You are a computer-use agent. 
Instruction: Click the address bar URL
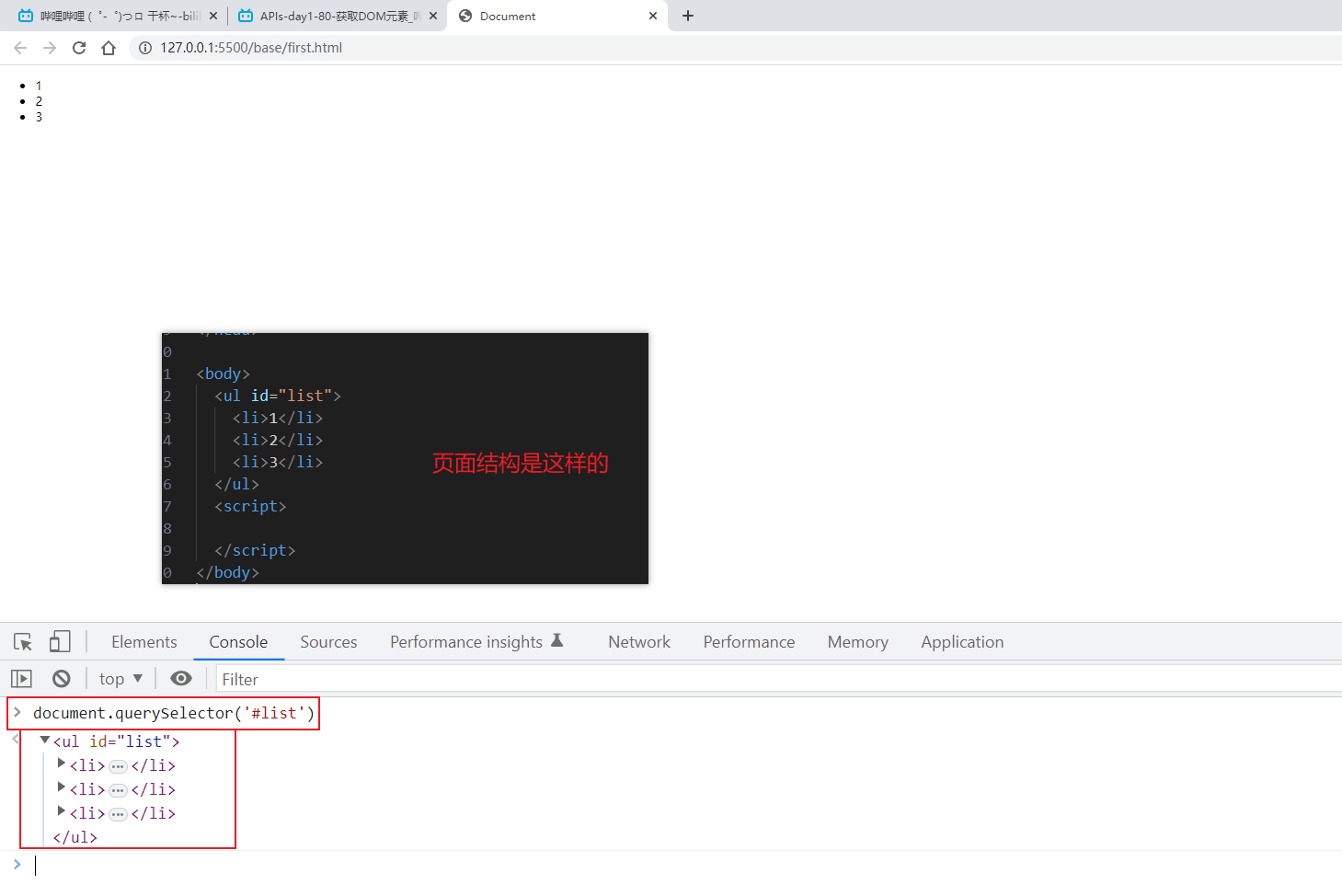251,48
